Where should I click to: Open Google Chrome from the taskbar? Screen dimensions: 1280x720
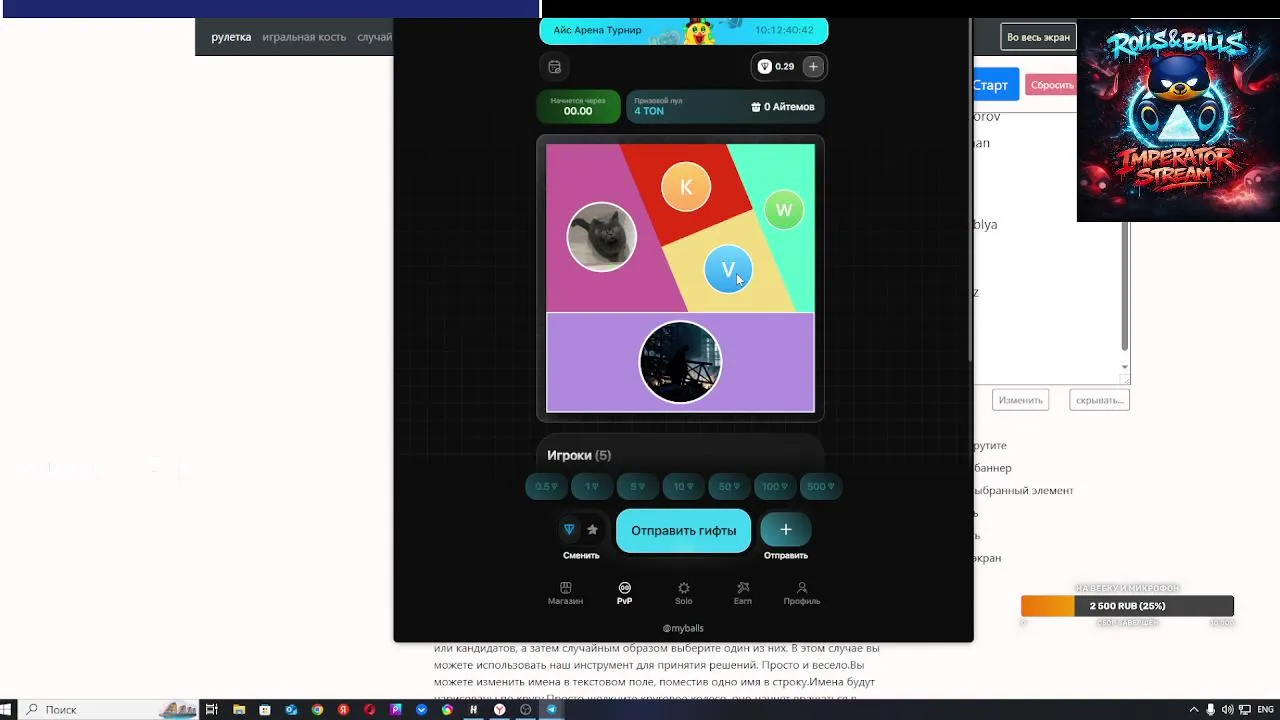coord(317,710)
